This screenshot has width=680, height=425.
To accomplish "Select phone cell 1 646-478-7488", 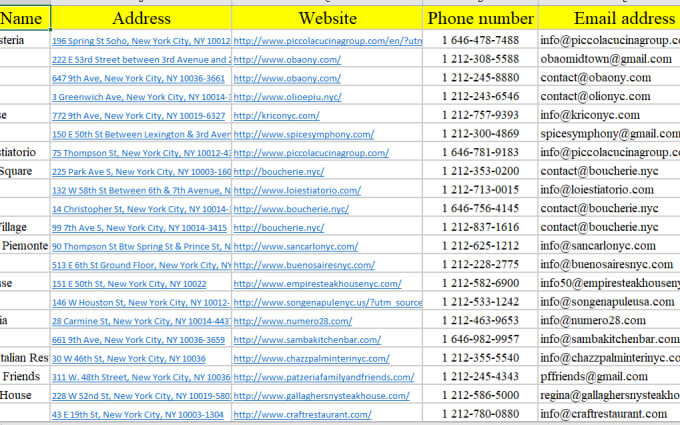I will pos(481,40).
